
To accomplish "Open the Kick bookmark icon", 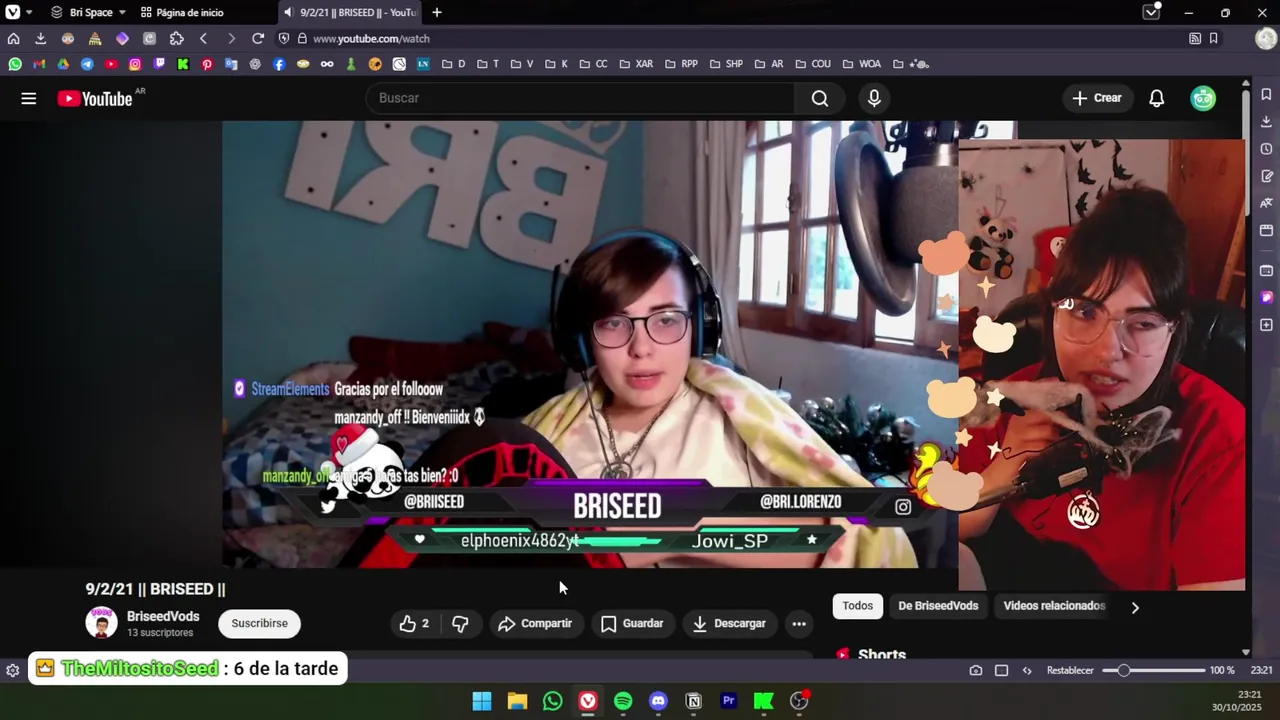I will (183, 64).
